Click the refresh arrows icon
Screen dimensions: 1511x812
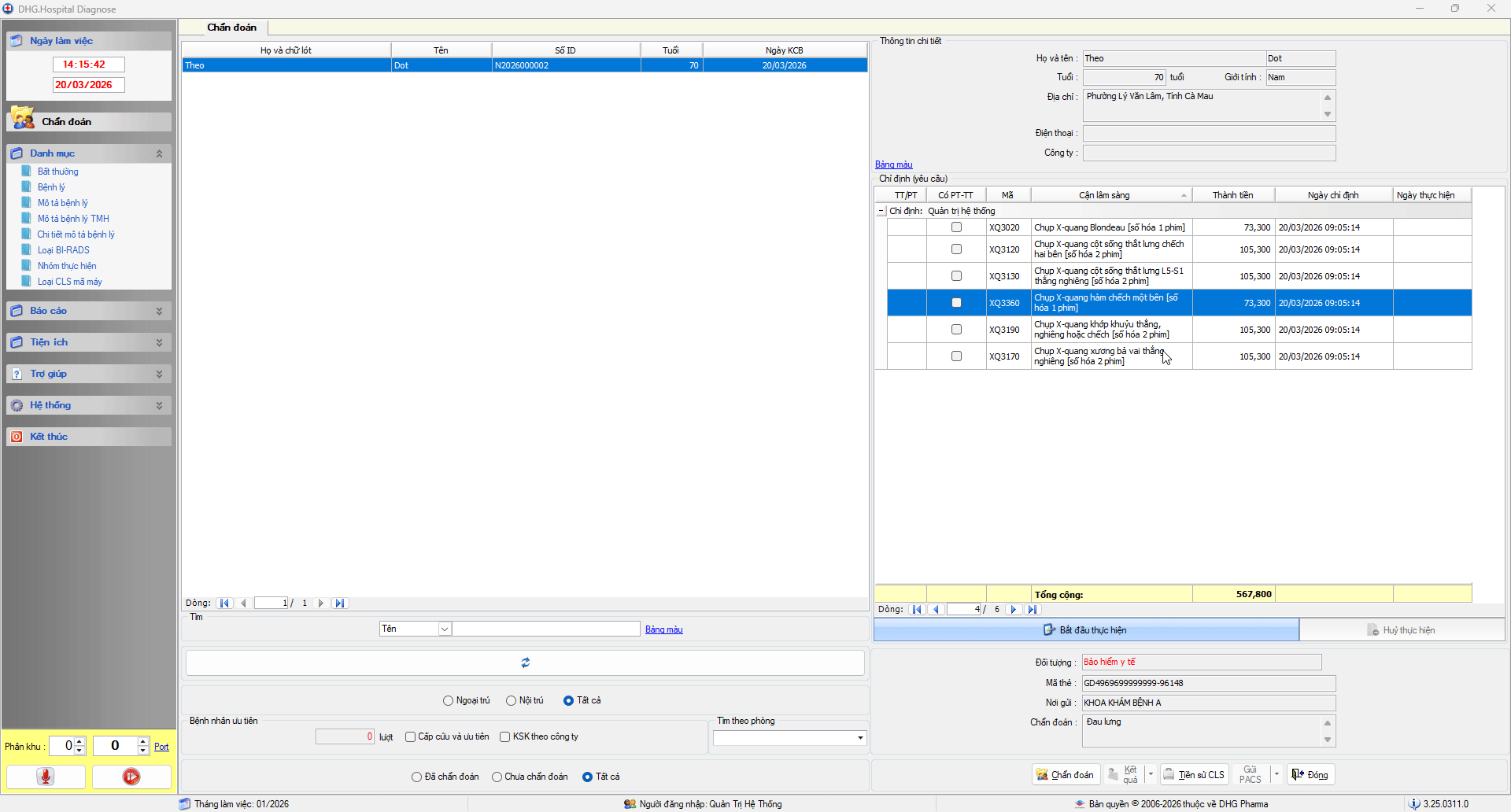click(525, 663)
